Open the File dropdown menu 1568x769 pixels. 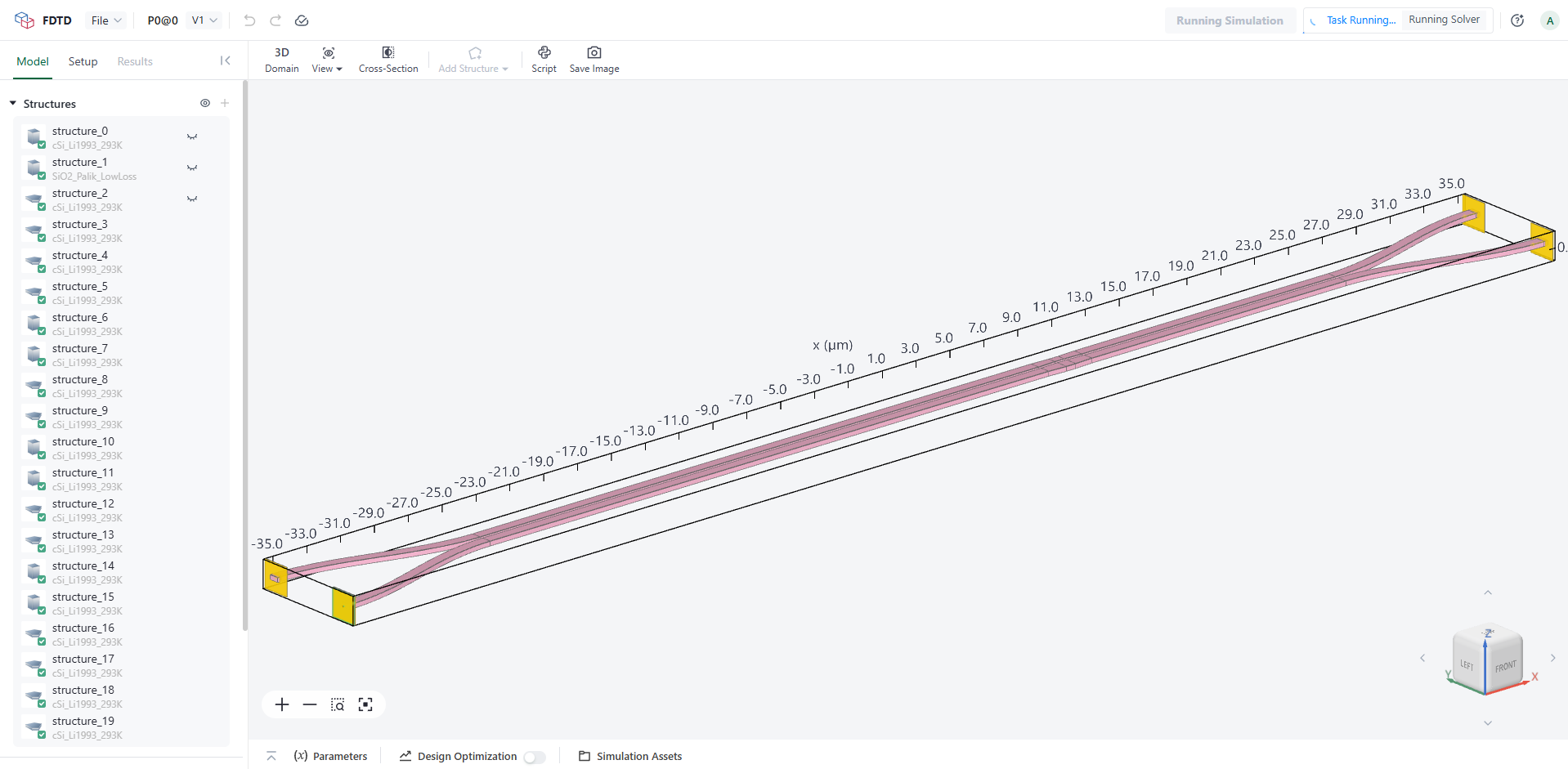pos(106,20)
